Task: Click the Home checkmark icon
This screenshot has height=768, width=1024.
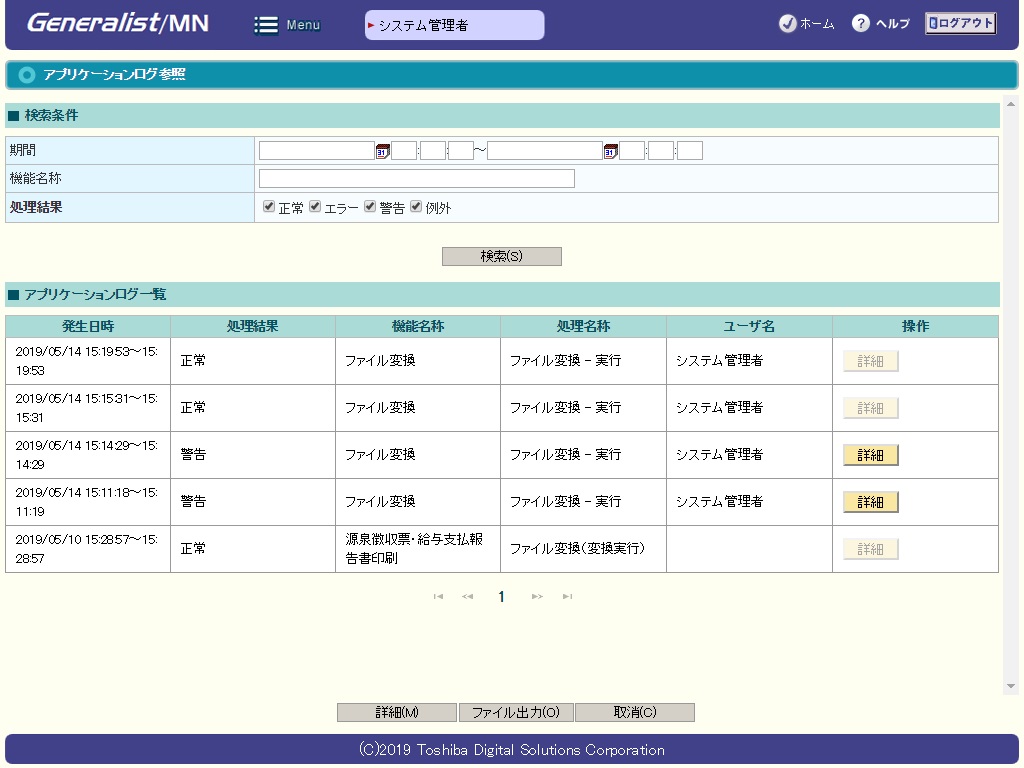Action: point(787,24)
